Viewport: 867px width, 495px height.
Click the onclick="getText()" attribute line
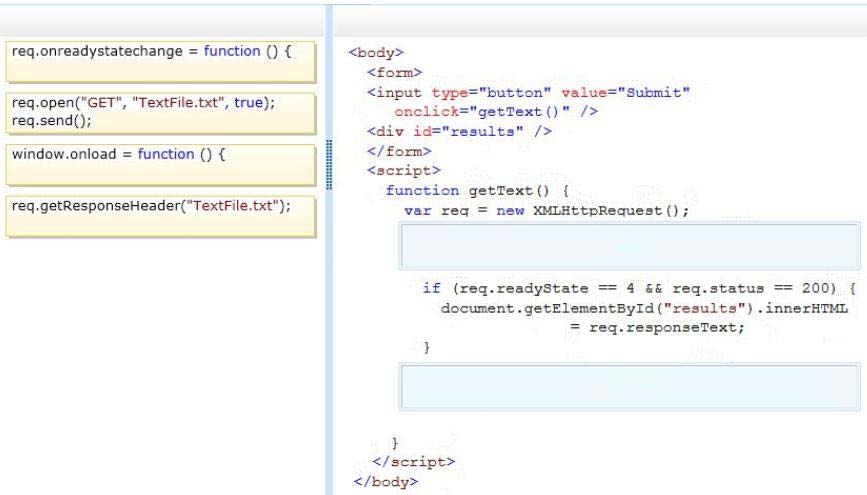pos(496,112)
